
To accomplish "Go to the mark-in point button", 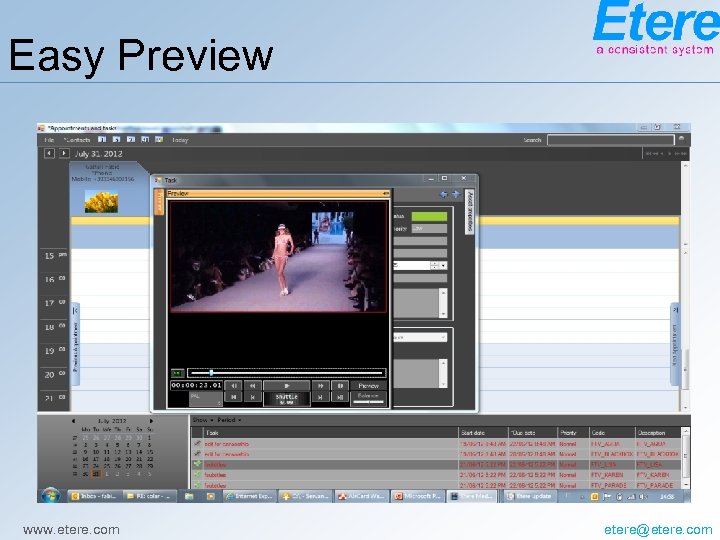I will (253, 397).
